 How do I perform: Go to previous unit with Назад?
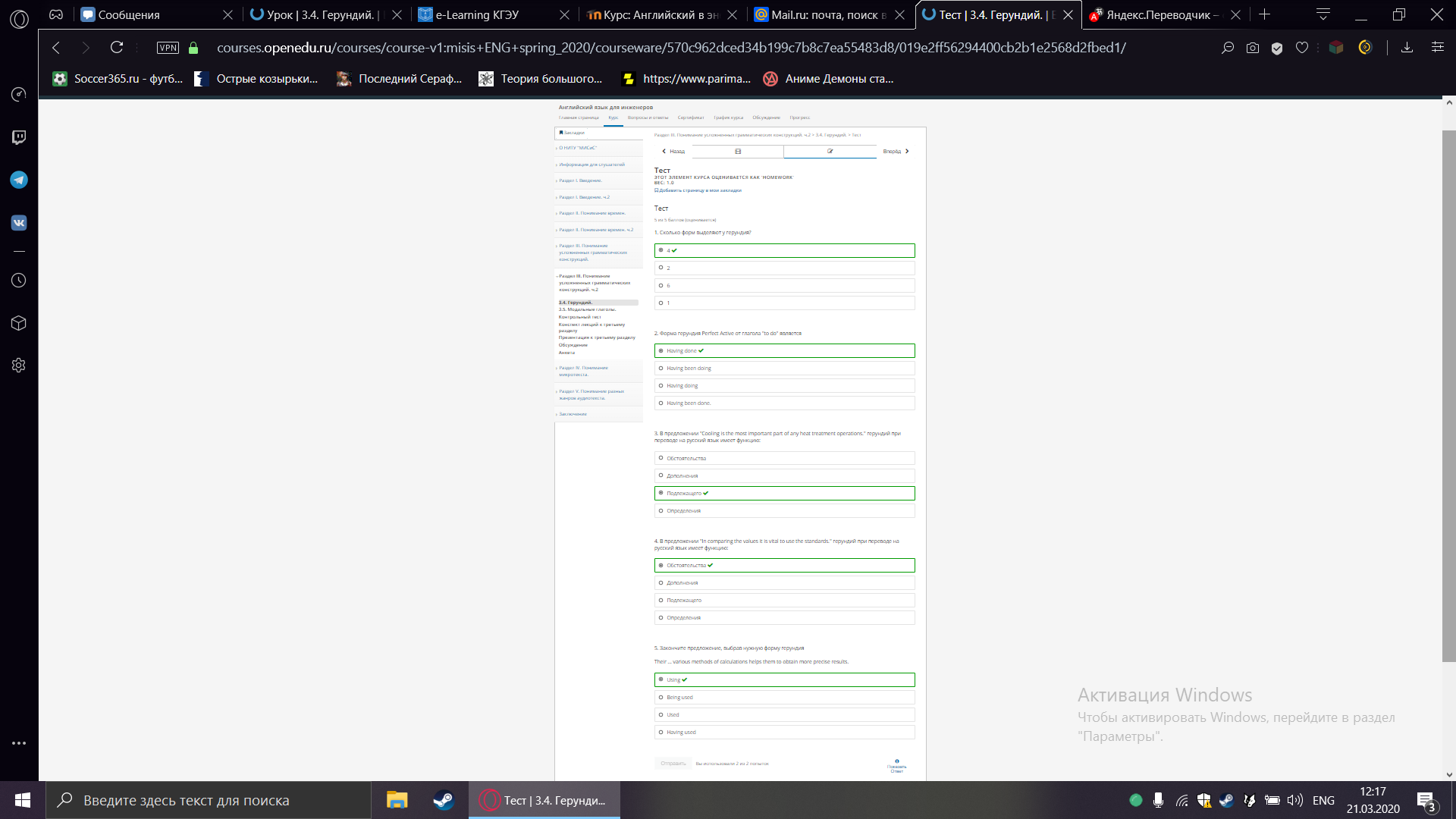pos(673,152)
